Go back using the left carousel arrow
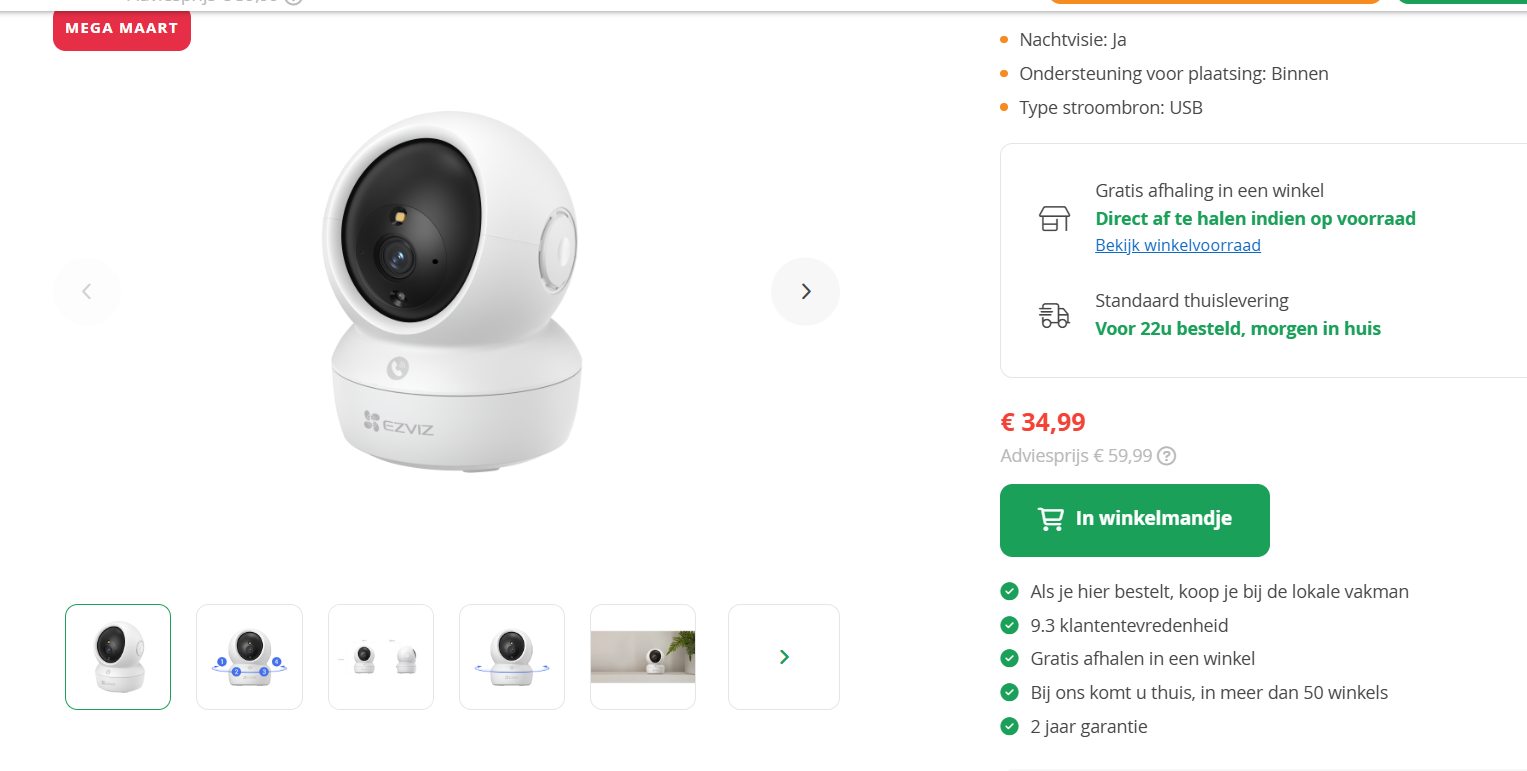Viewport: 1527px width, 771px height. coord(86,291)
